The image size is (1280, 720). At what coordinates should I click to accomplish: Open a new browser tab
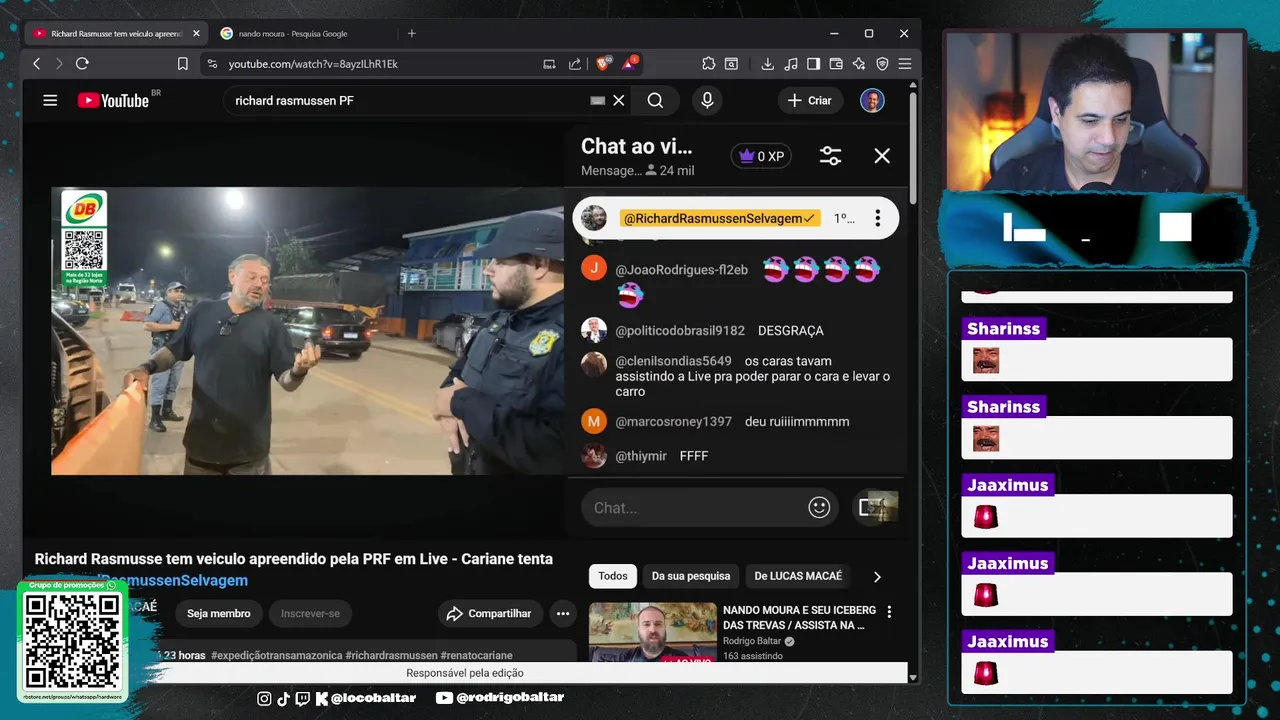[411, 33]
